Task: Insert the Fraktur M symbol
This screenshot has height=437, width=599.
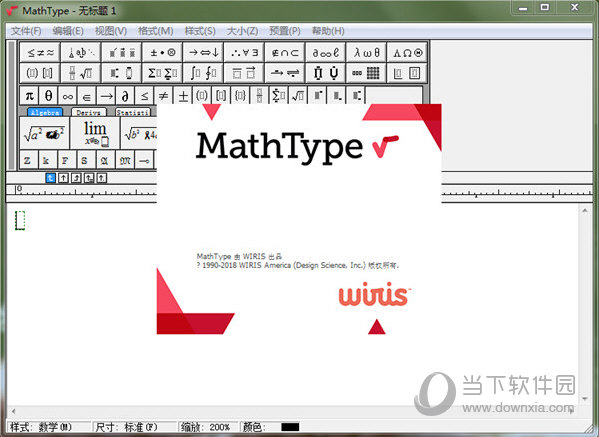Action: [x=125, y=160]
